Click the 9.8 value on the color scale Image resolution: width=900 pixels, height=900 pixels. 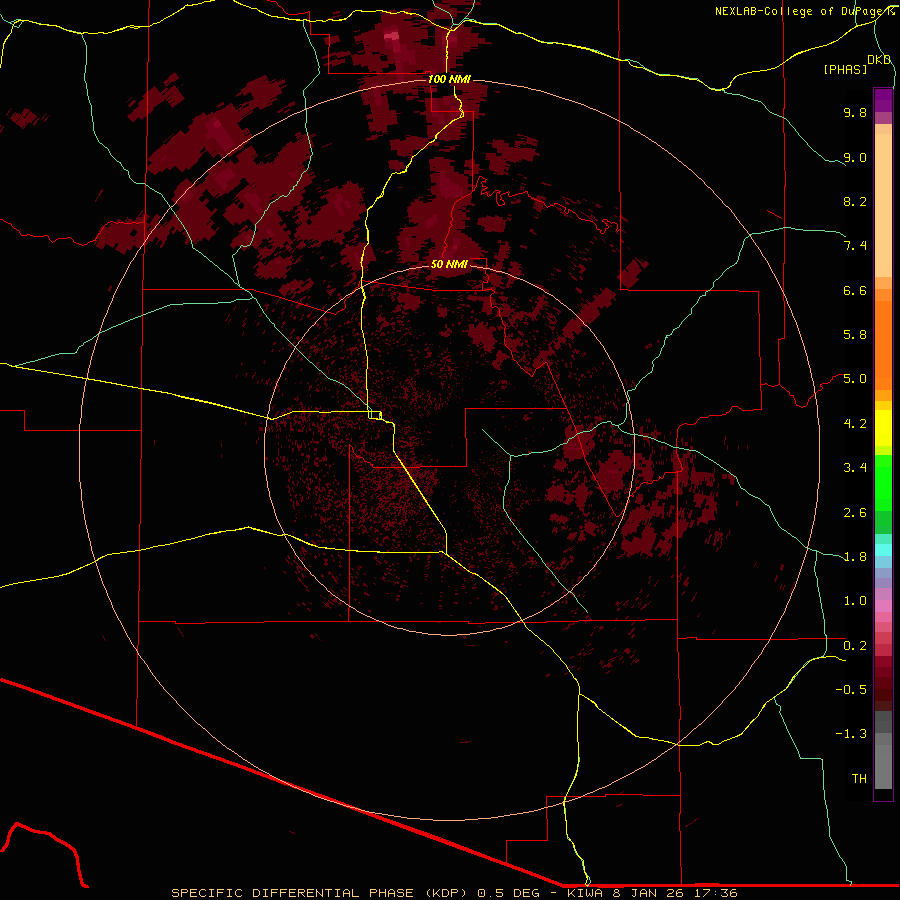pos(855,112)
